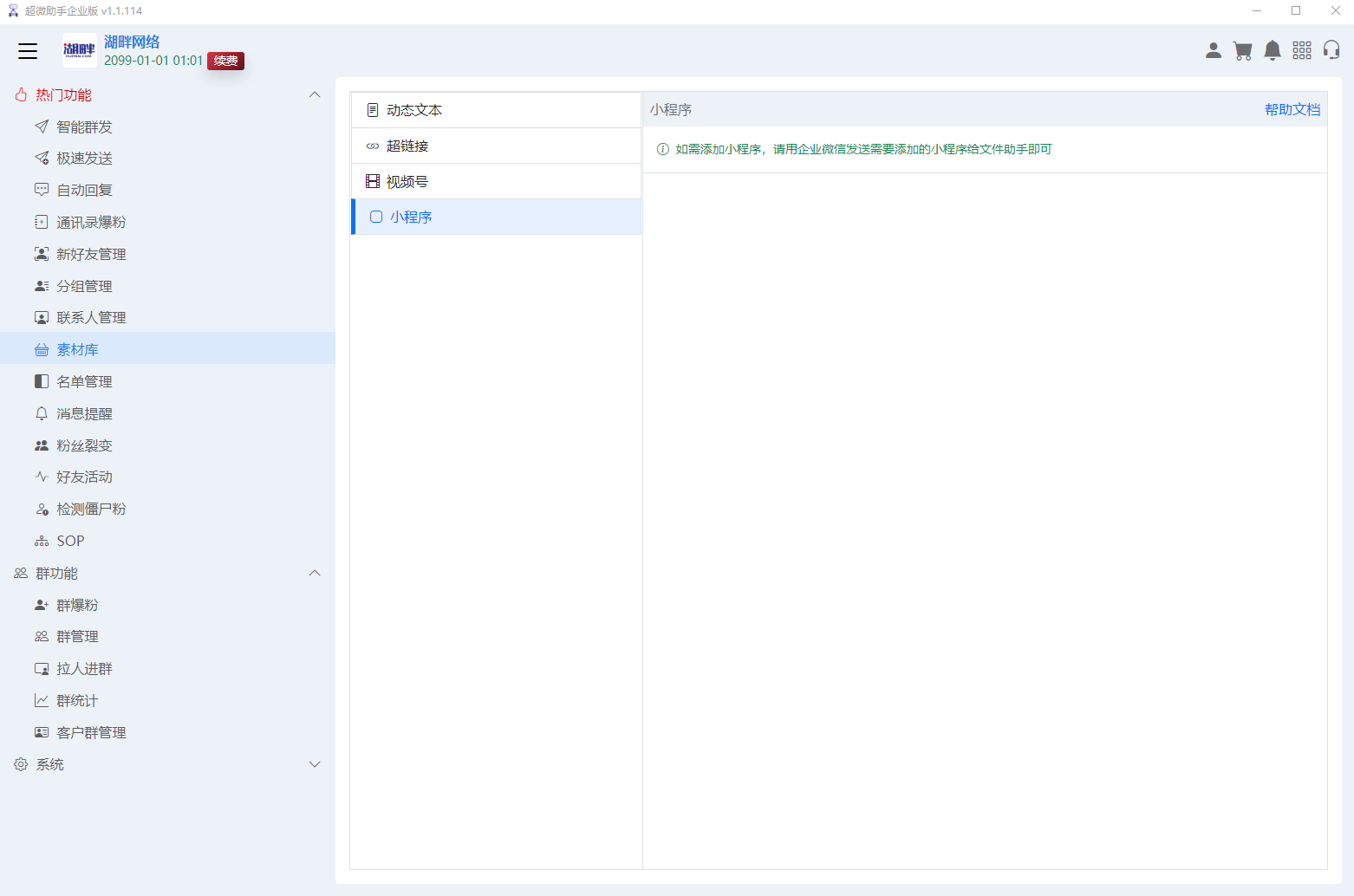Open the shopping cart icon
1354x896 pixels.
pyautogui.click(x=1242, y=51)
